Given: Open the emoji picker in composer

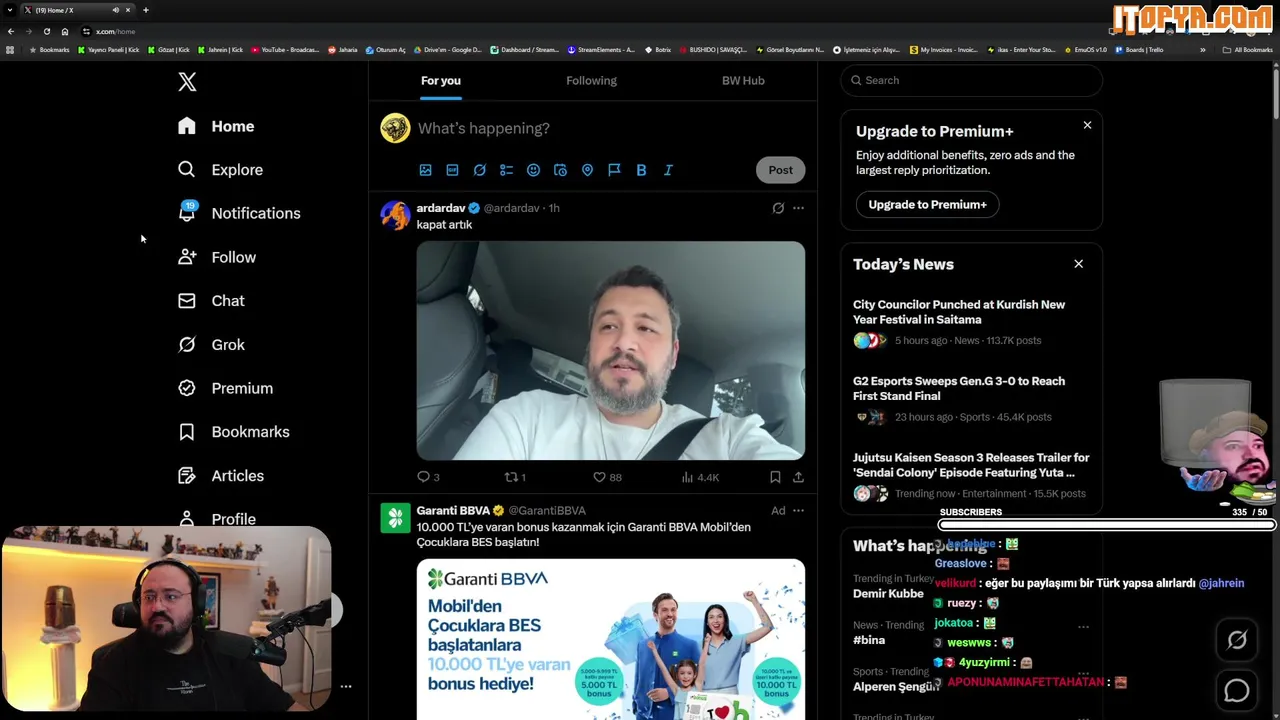Looking at the screenshot, I should pyautogui.click(x=533, y=170).
